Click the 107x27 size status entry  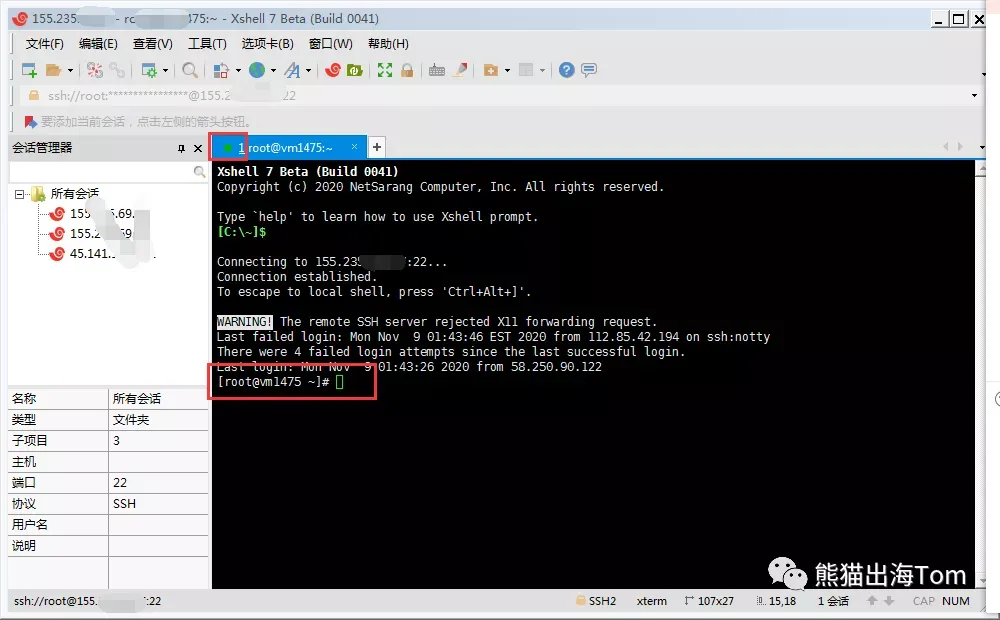[709, 601]
